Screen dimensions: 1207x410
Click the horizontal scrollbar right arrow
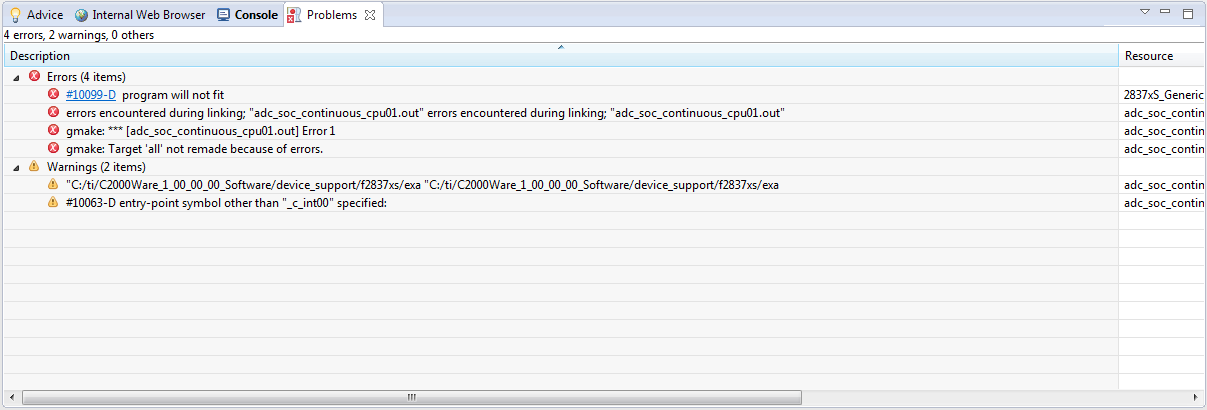(x=1197, y=397)
